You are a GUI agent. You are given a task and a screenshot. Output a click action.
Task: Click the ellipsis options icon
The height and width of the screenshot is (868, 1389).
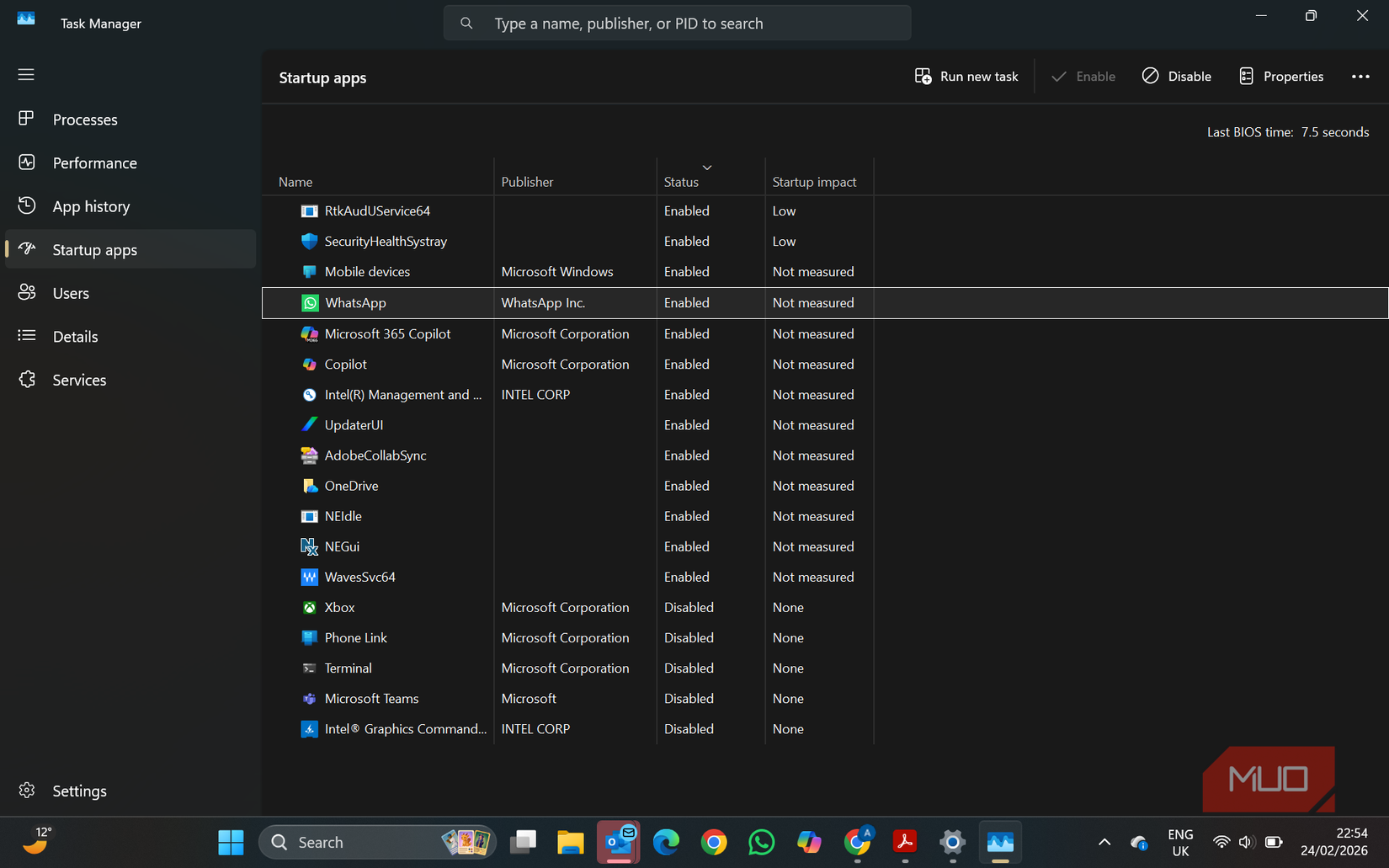pyautogui.click(x=1360, y=77)
